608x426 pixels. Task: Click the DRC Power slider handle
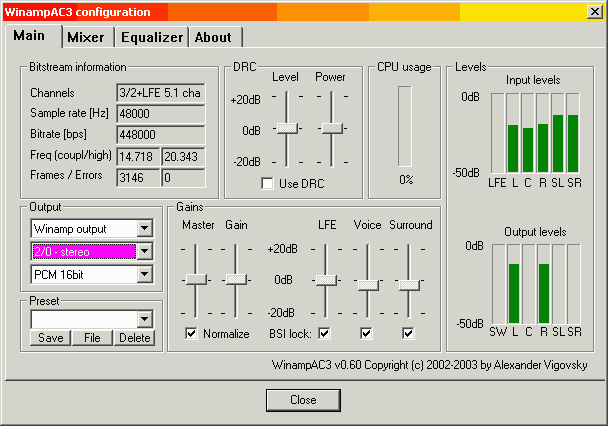pyautogui.click(x=332, y=128)
